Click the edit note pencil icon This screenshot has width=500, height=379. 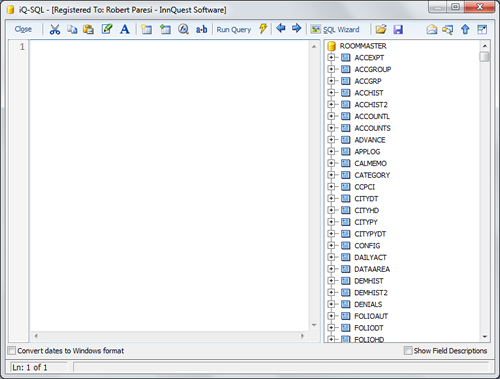[x=107, y=29]
